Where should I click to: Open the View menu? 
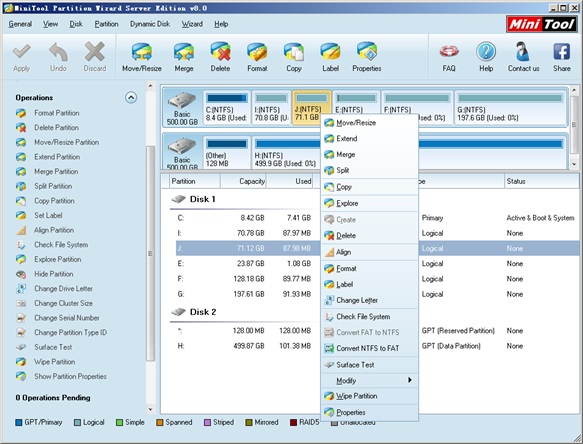click(x=50, y=24)
